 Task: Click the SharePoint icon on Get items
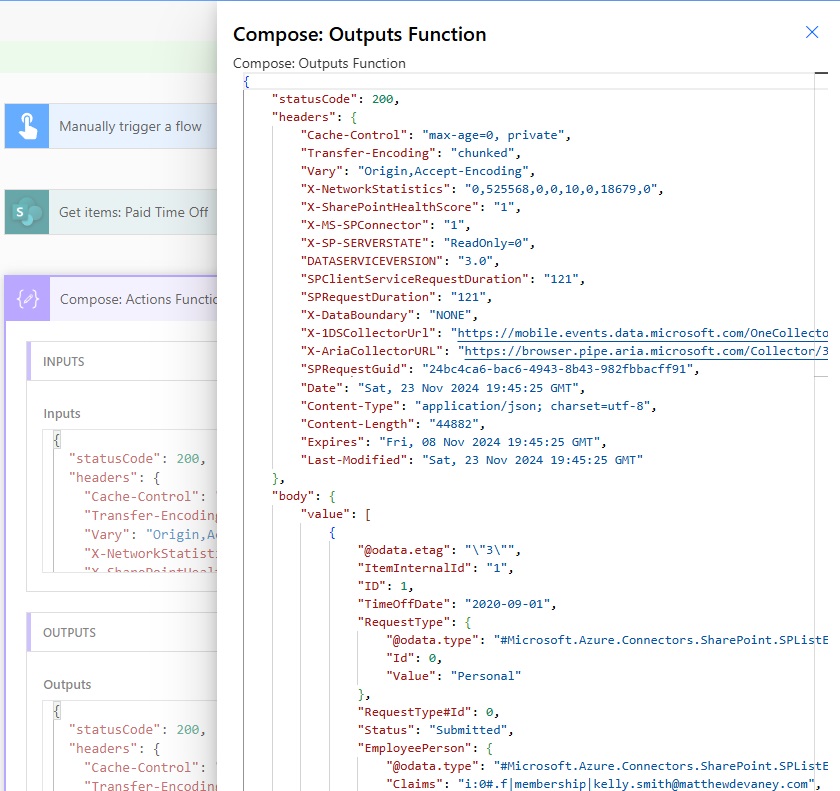pos(26,212)
